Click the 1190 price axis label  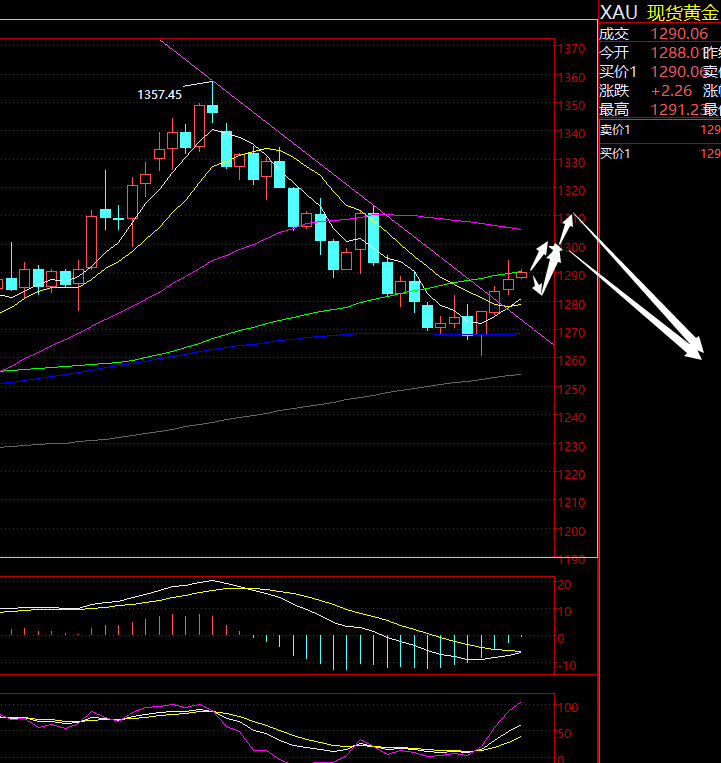572,560
